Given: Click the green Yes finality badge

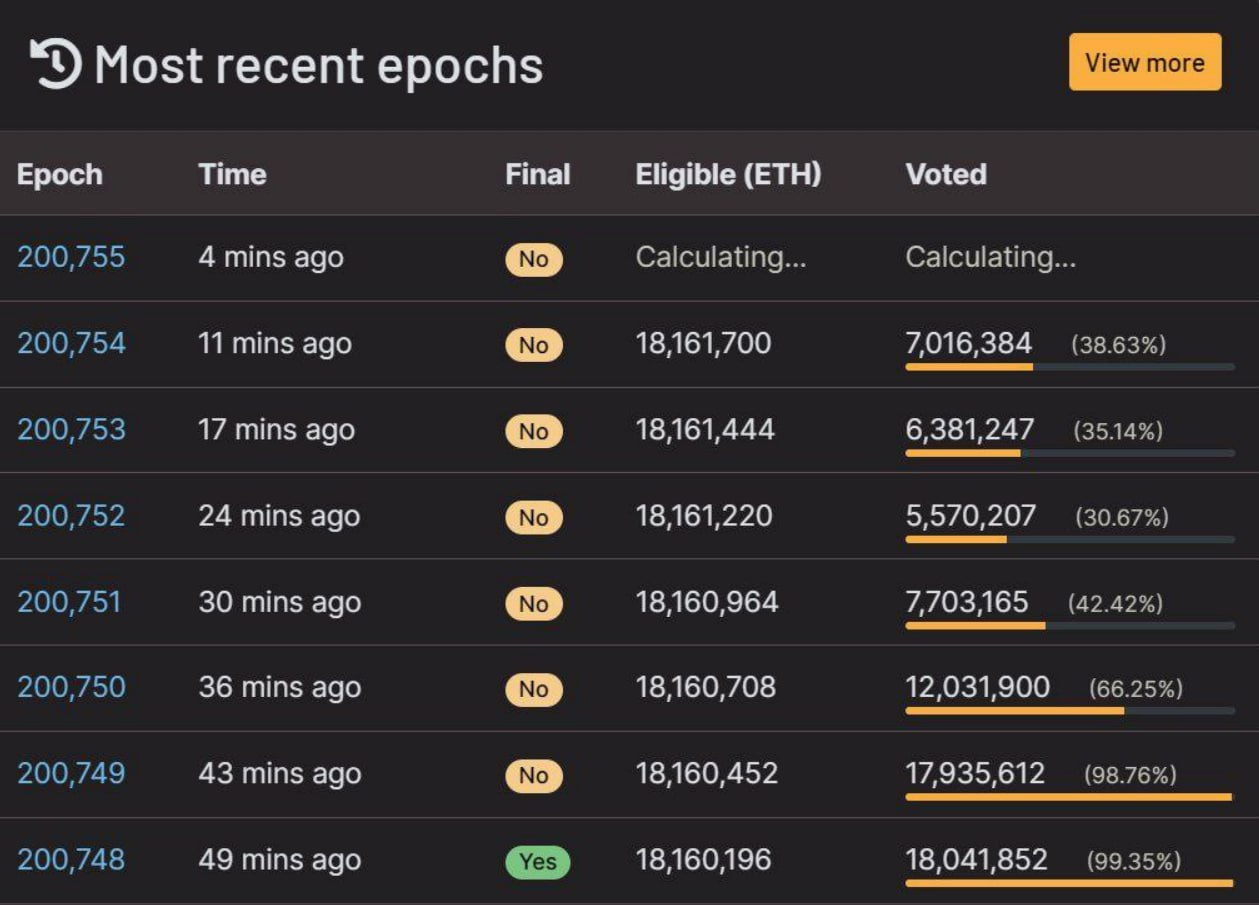Looking at the screenshot, I should [538, 861].
